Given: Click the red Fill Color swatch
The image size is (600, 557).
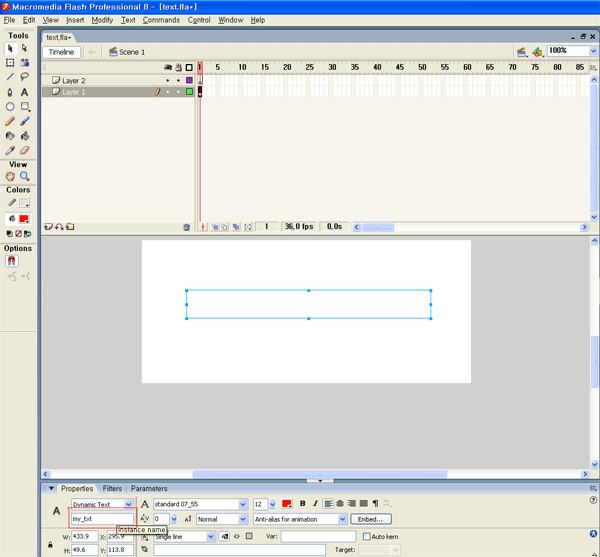Looking at the screenshot, I should [24, 219].
